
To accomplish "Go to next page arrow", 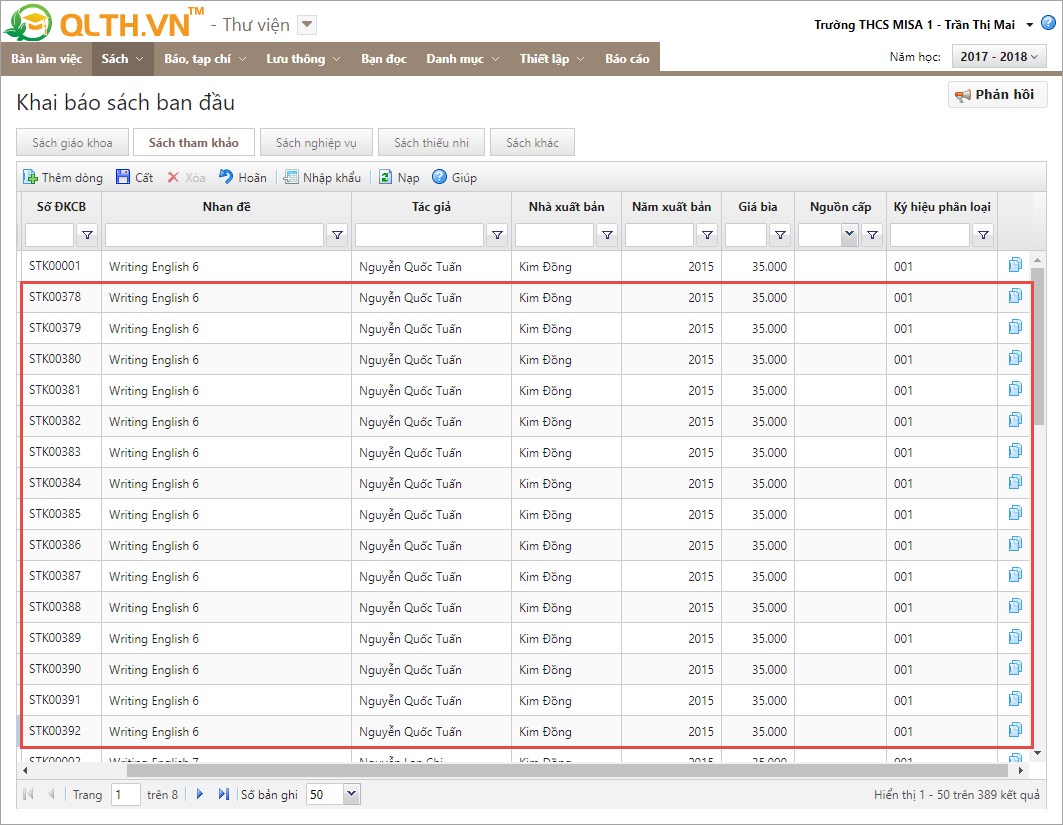I will pos(200,794).
